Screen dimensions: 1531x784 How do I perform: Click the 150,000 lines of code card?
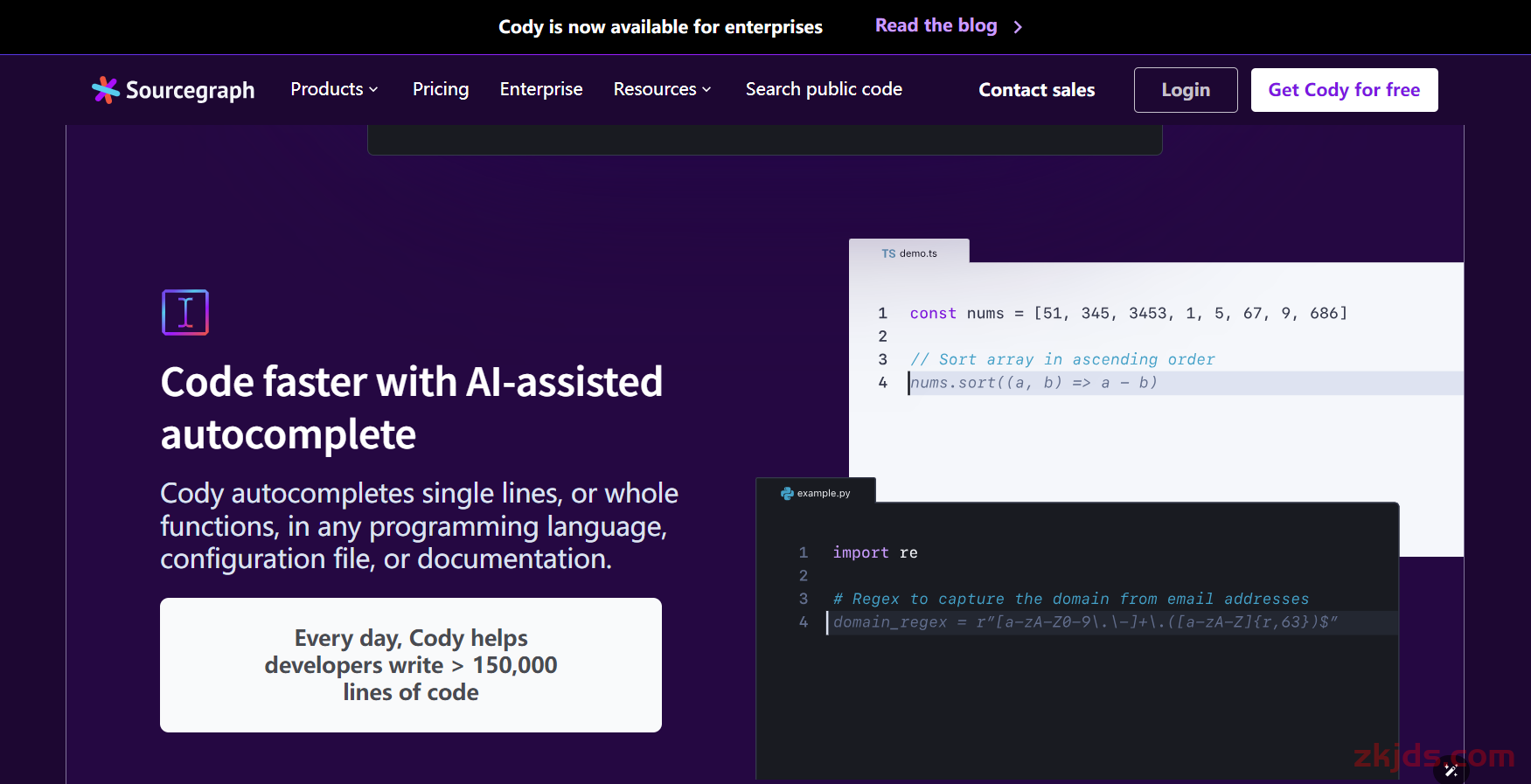pyautogui.click(x=411, y=665)
